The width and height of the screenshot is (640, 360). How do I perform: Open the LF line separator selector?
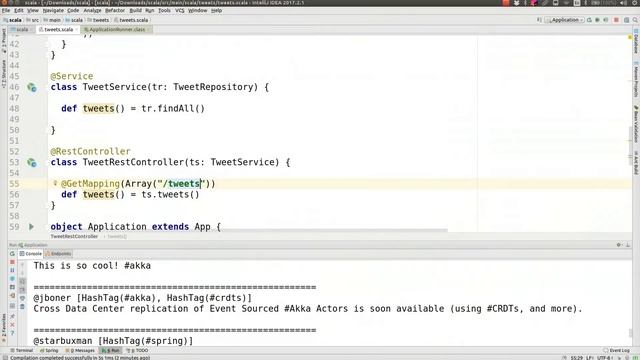pyautogui.click(x=590, y=358)
